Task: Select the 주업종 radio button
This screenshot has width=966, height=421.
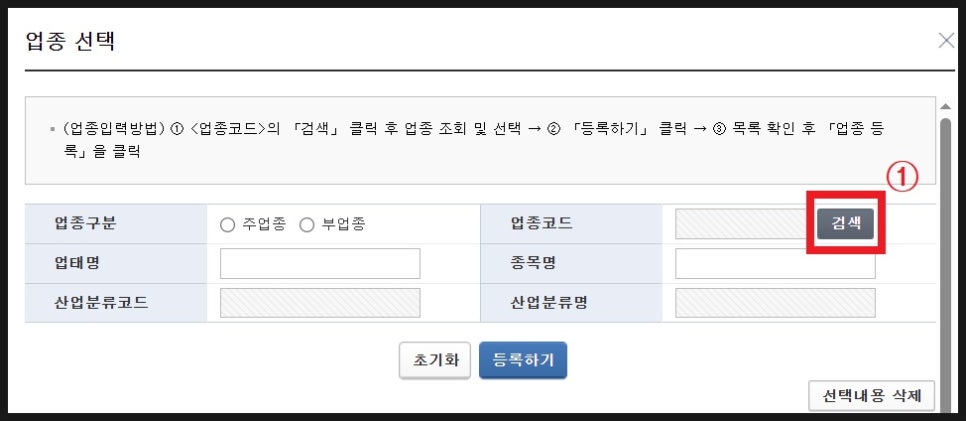Action: [227, 225]
